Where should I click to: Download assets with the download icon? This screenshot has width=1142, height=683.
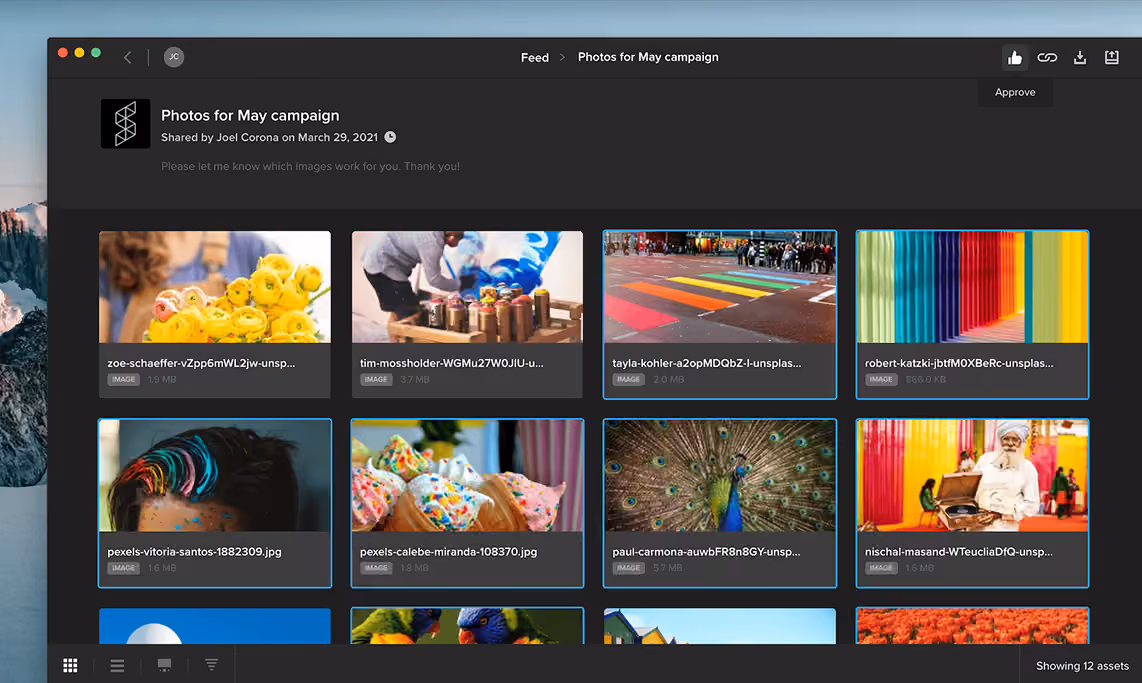pyautogui.click(x=1079, y=58)
